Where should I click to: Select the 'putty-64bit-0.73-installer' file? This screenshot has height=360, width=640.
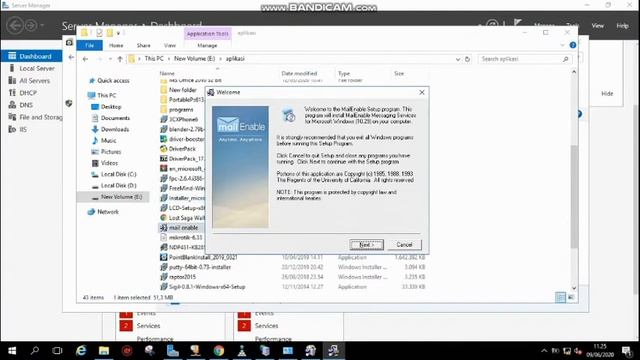pyautogui.click(x=200, y=267)
